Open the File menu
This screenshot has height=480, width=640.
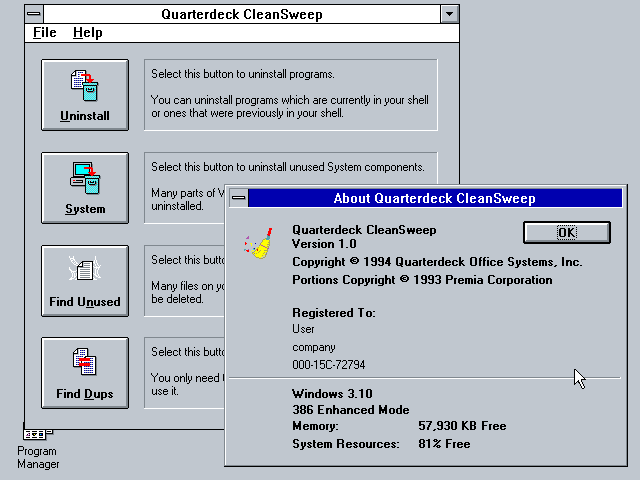coord(44,33)
